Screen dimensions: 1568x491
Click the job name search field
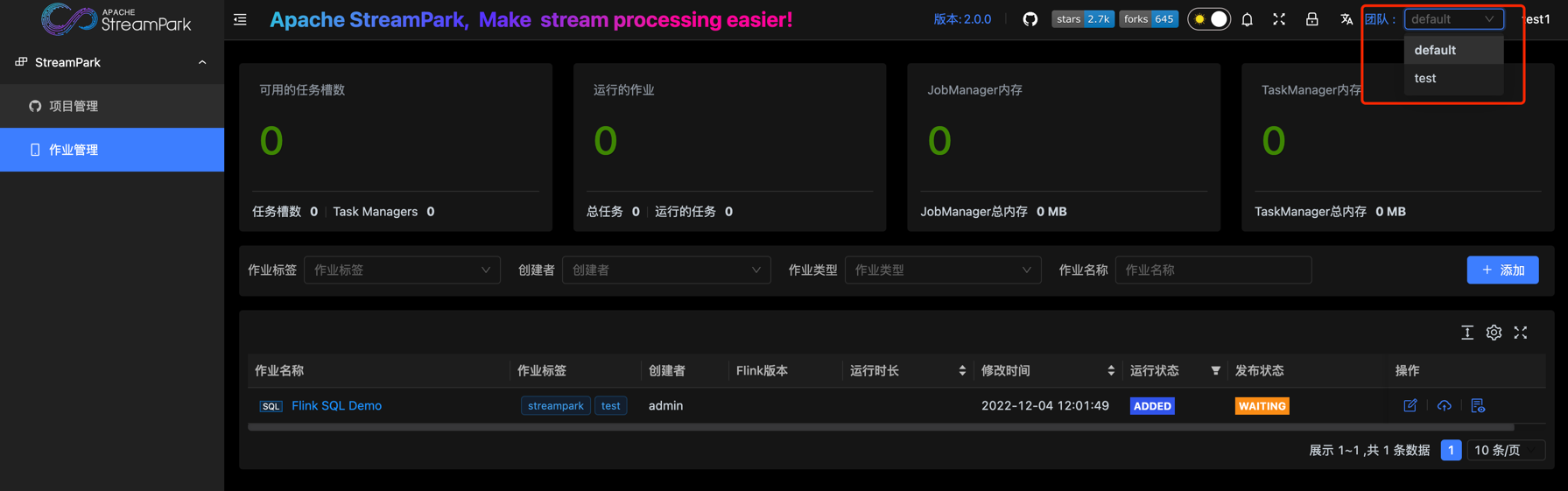pyautogui.click(x=1213, y=270)
